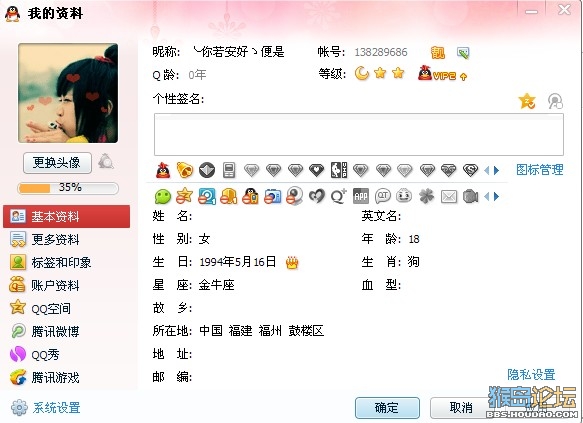Click the Qzone star icon above the signature box
This screenshot has width=583, height=423.
(x=527, y=101)
